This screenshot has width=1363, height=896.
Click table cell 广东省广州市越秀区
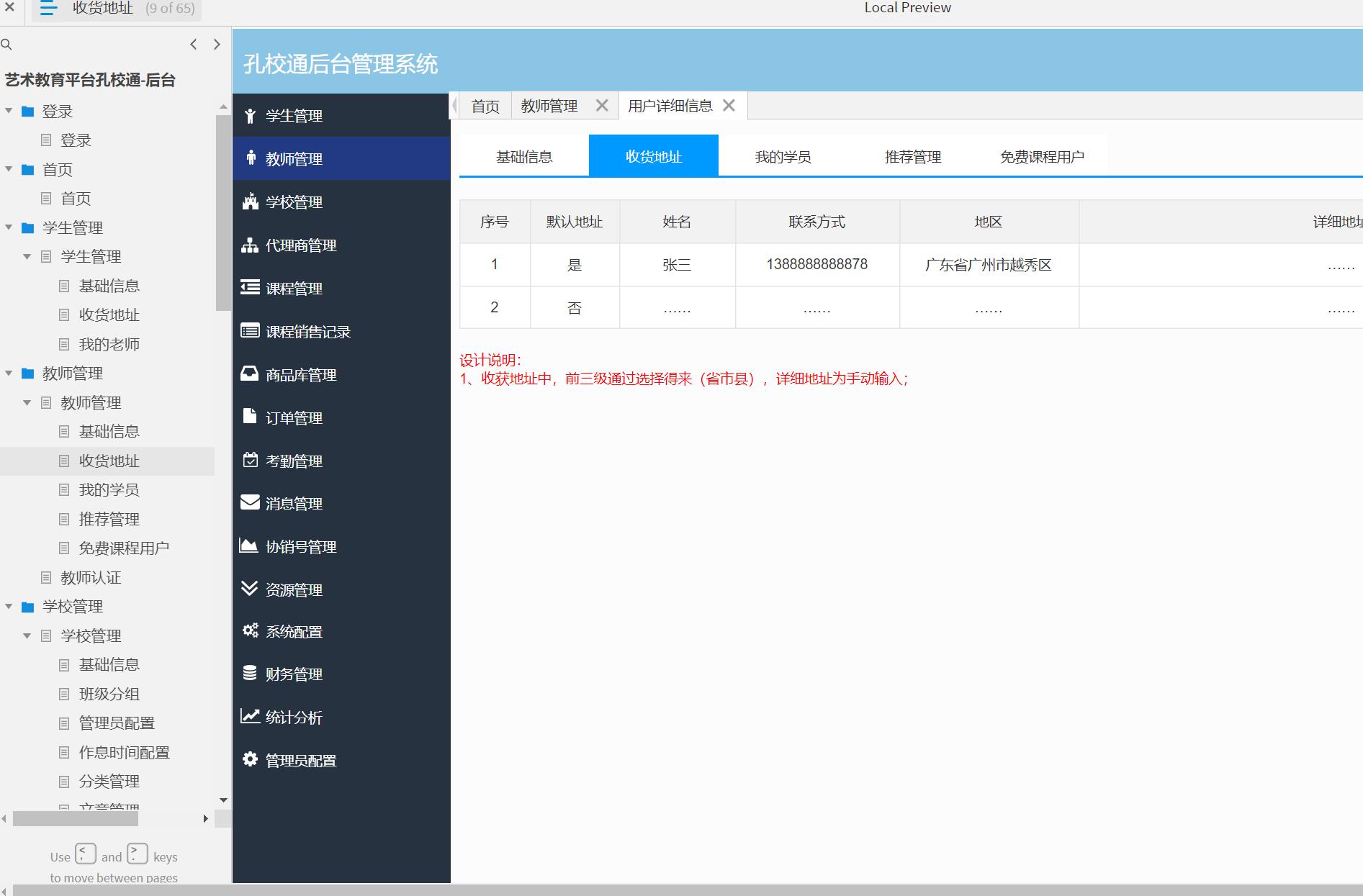(989, 265)
